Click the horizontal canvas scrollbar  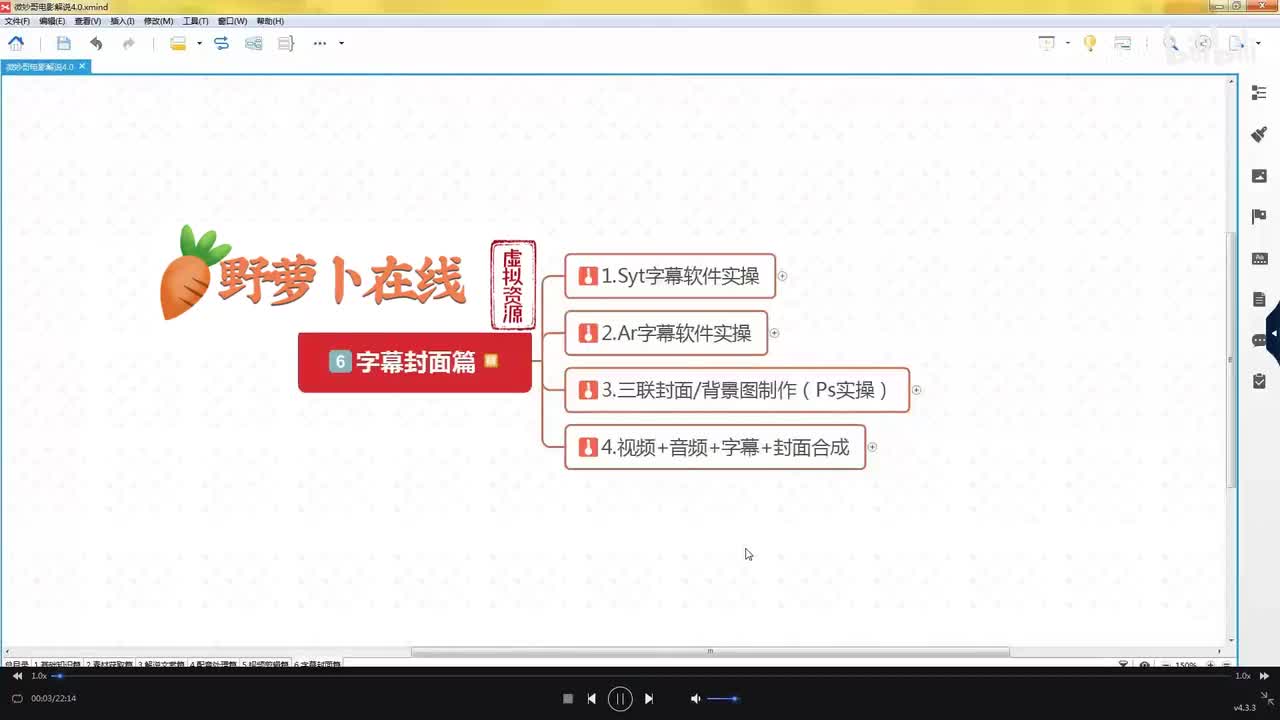coord(710,652)
